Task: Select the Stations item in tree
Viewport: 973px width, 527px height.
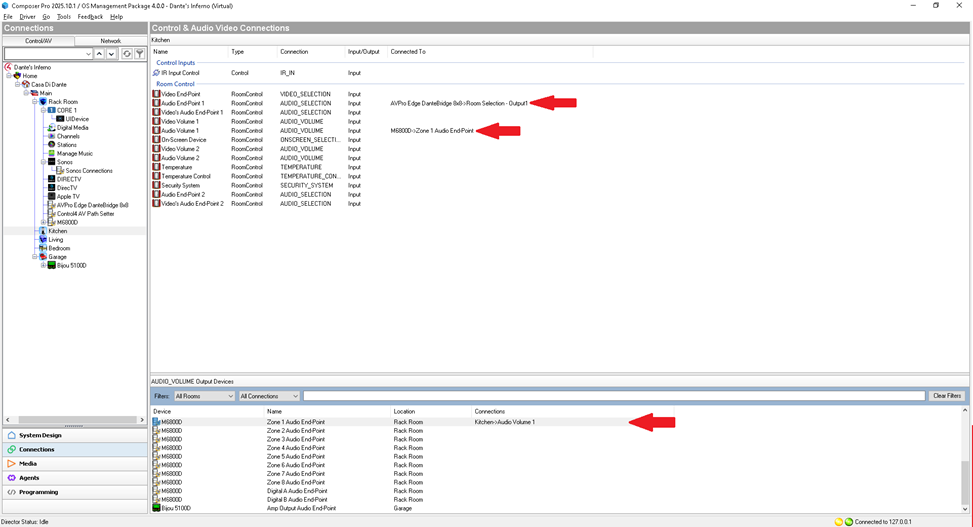Action: pyautogui.click(x=66, y=145)
